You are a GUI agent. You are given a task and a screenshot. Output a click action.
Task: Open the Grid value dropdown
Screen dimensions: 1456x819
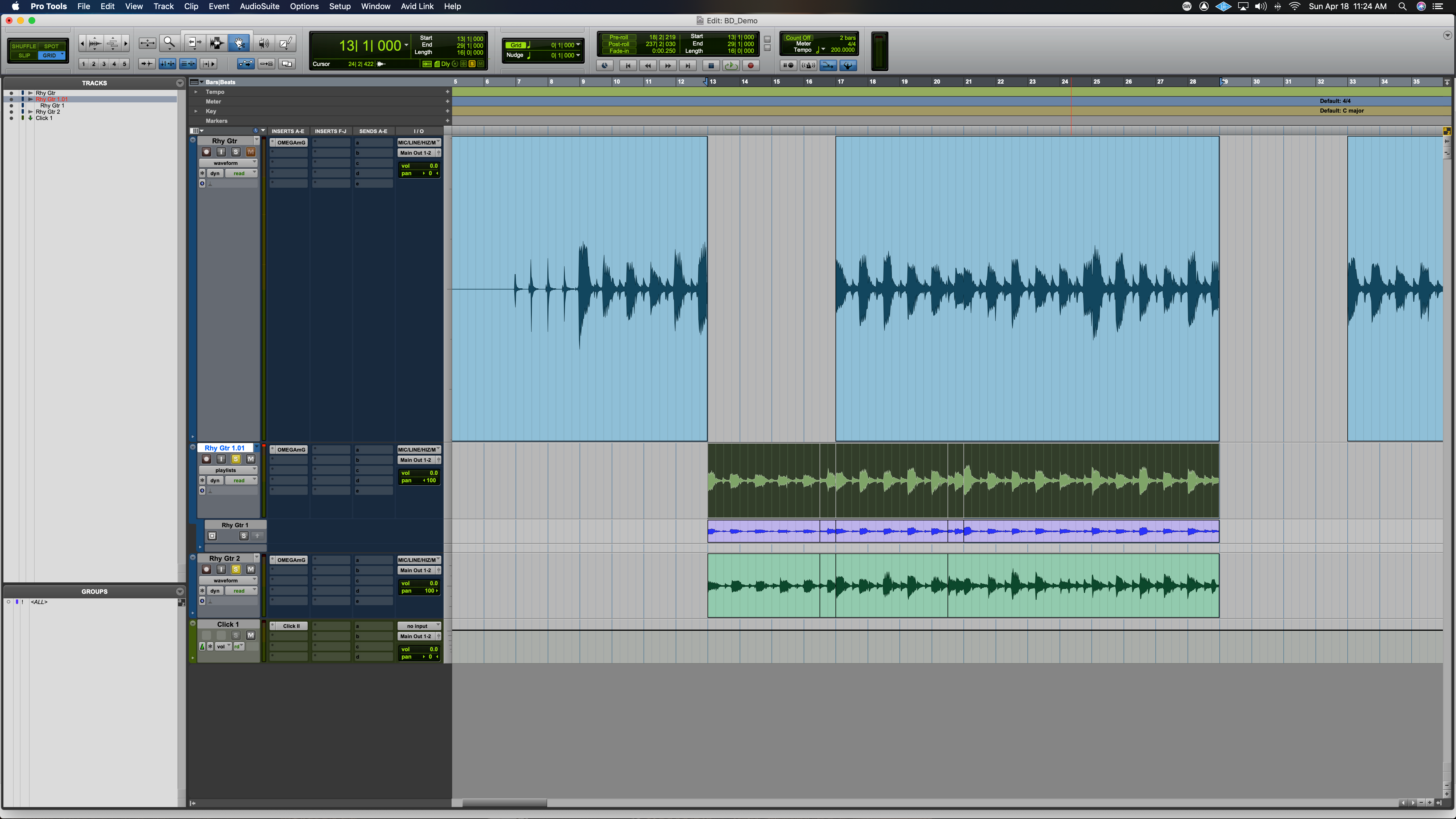click(578, 45)
